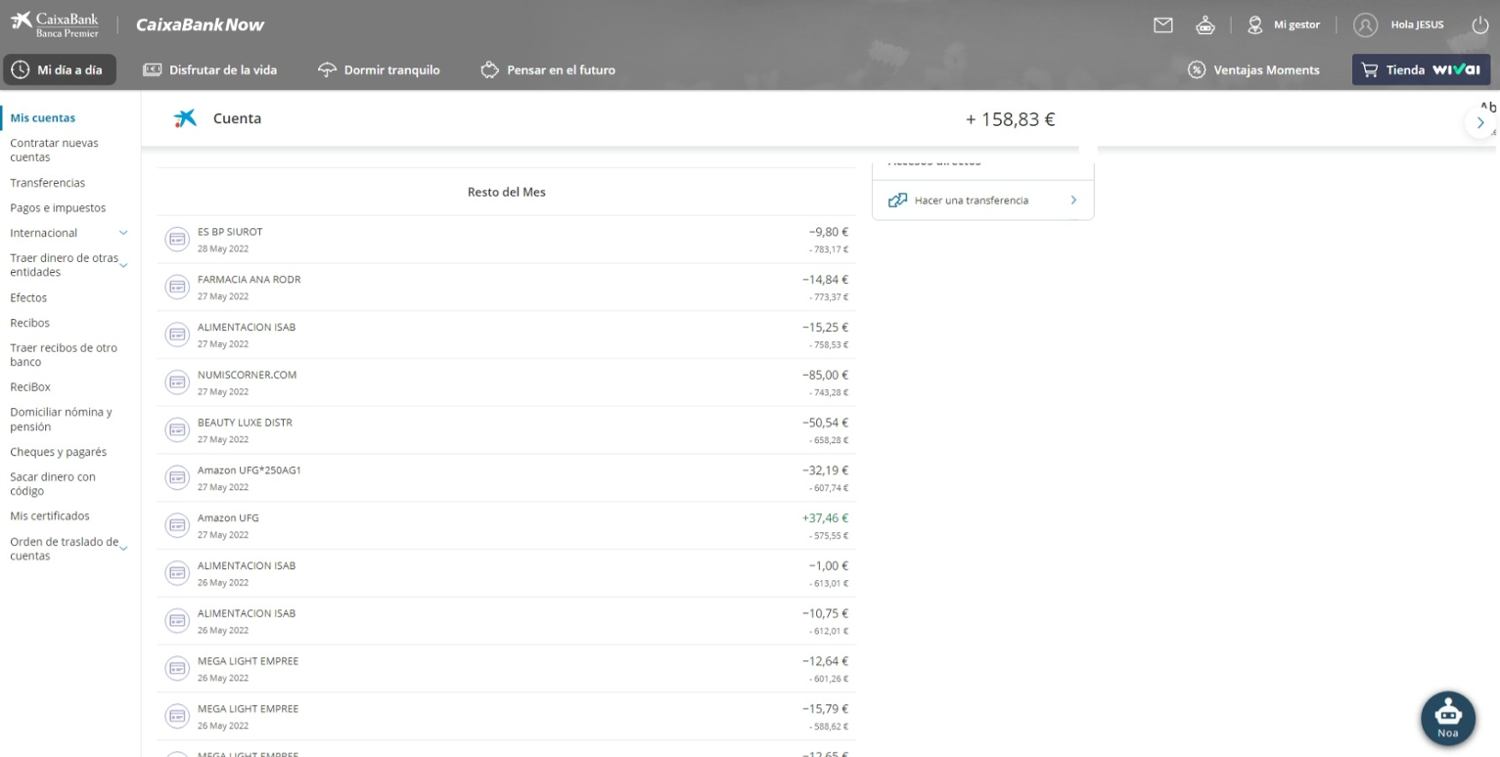Go to next account using right arrow

[x=1480, y=122]
